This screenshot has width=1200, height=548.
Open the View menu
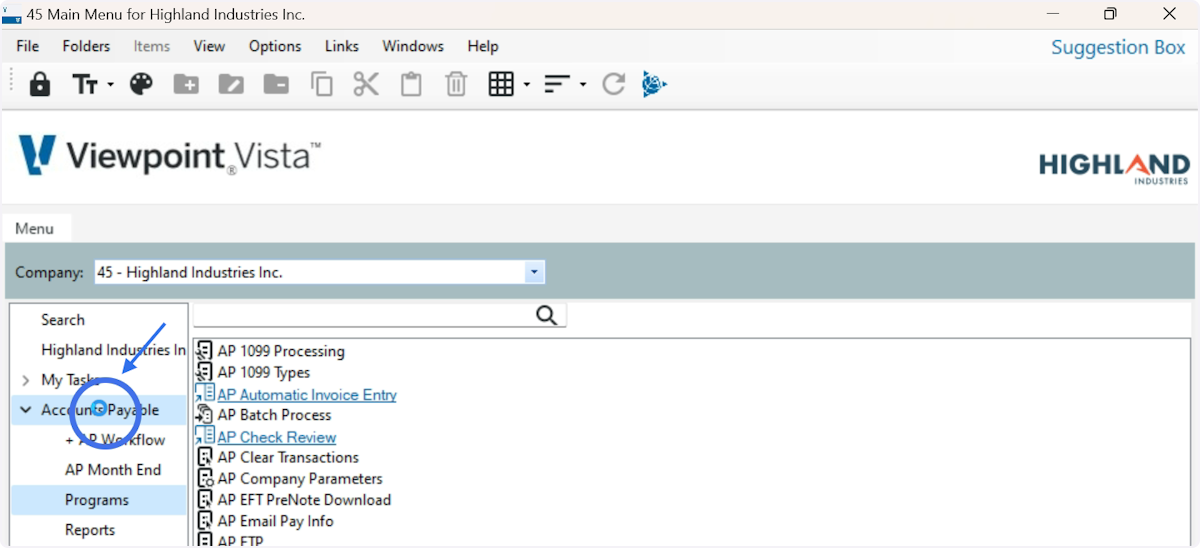pos(209,46)
